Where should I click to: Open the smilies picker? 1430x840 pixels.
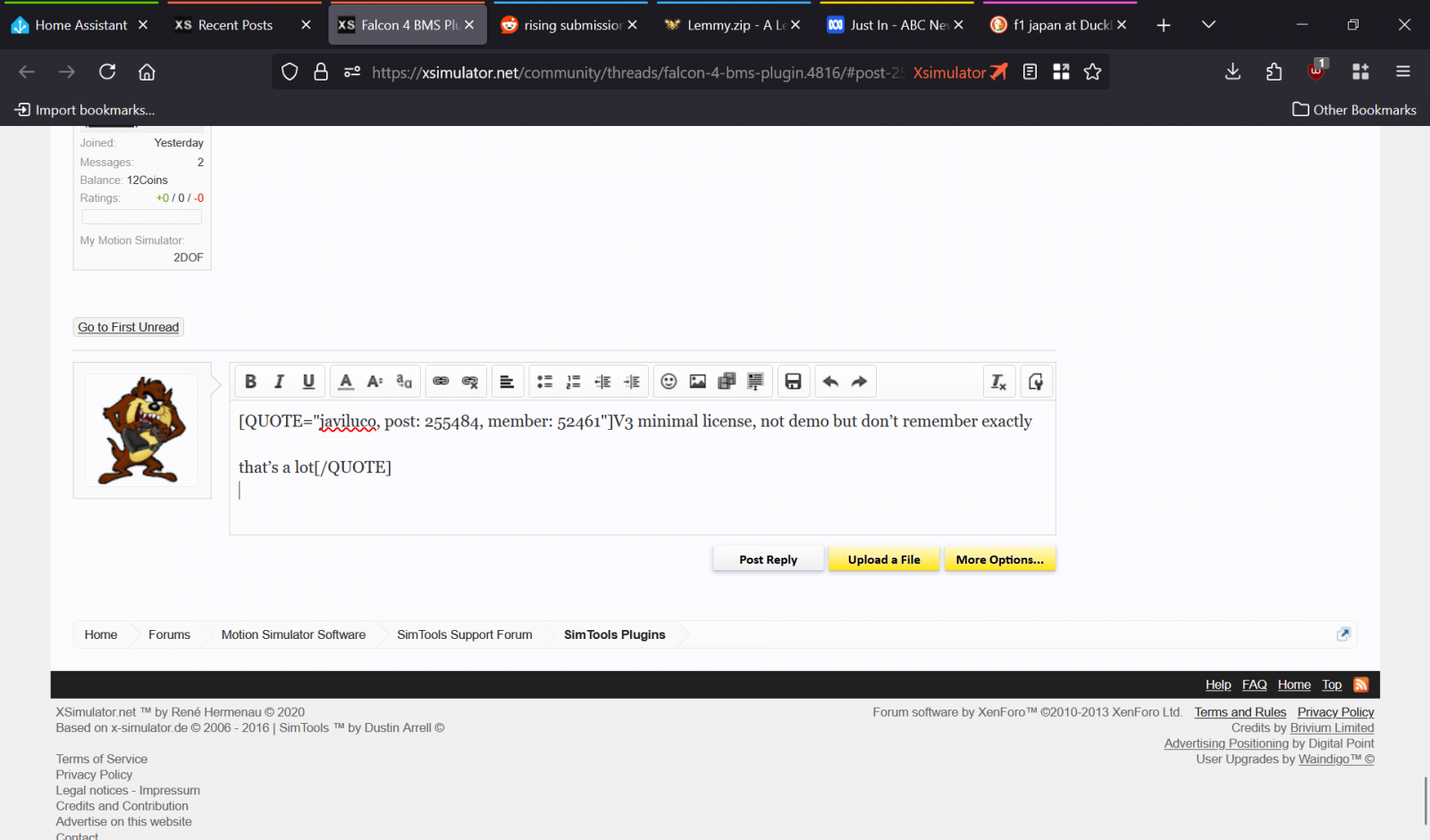tap(669, 382)
